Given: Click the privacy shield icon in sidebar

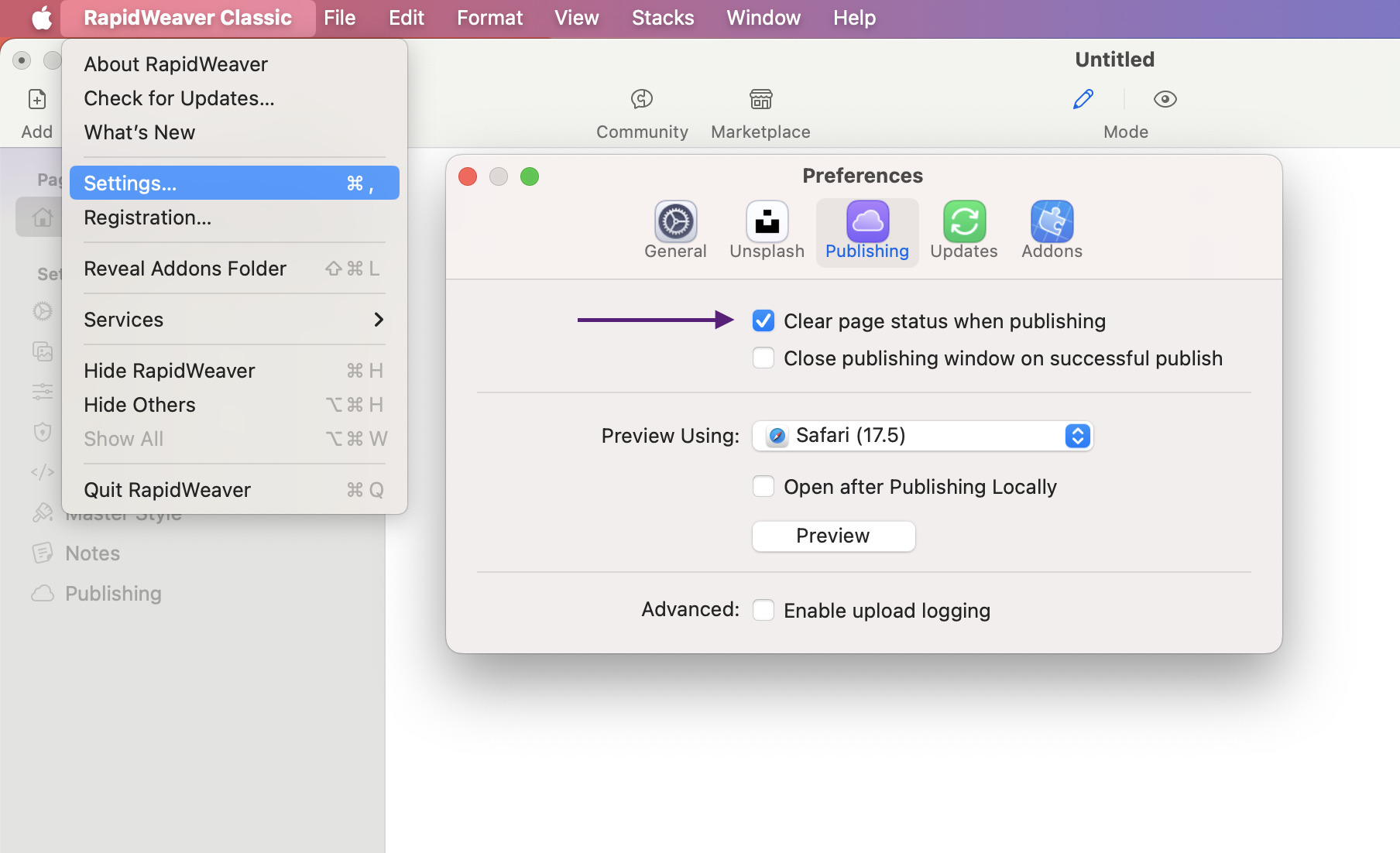Looking at the screenshot, I should pyautogui.click(x=43, y=432).
